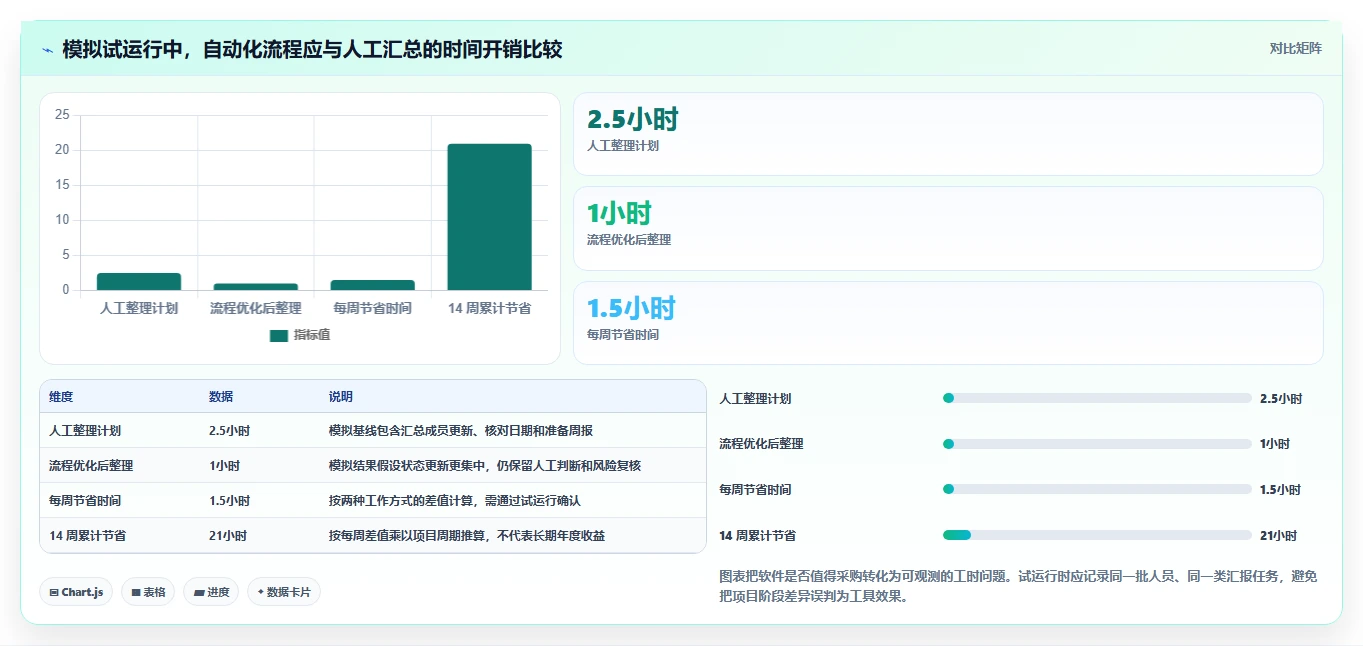Screen dimensions: 1363x646
Task: Click the 每周节省时间 axis label under the chart
Action: pos(372,308)
